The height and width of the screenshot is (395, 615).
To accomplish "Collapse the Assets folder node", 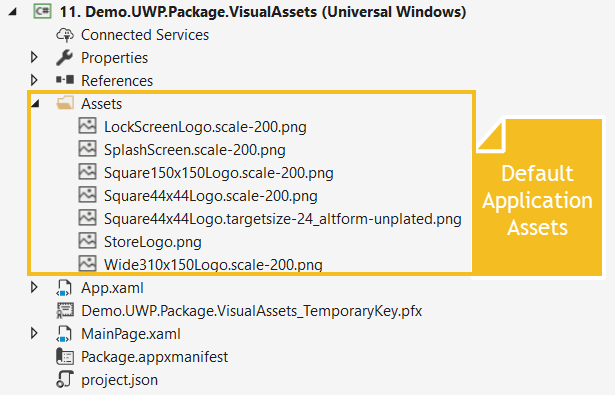I will 35,104.
